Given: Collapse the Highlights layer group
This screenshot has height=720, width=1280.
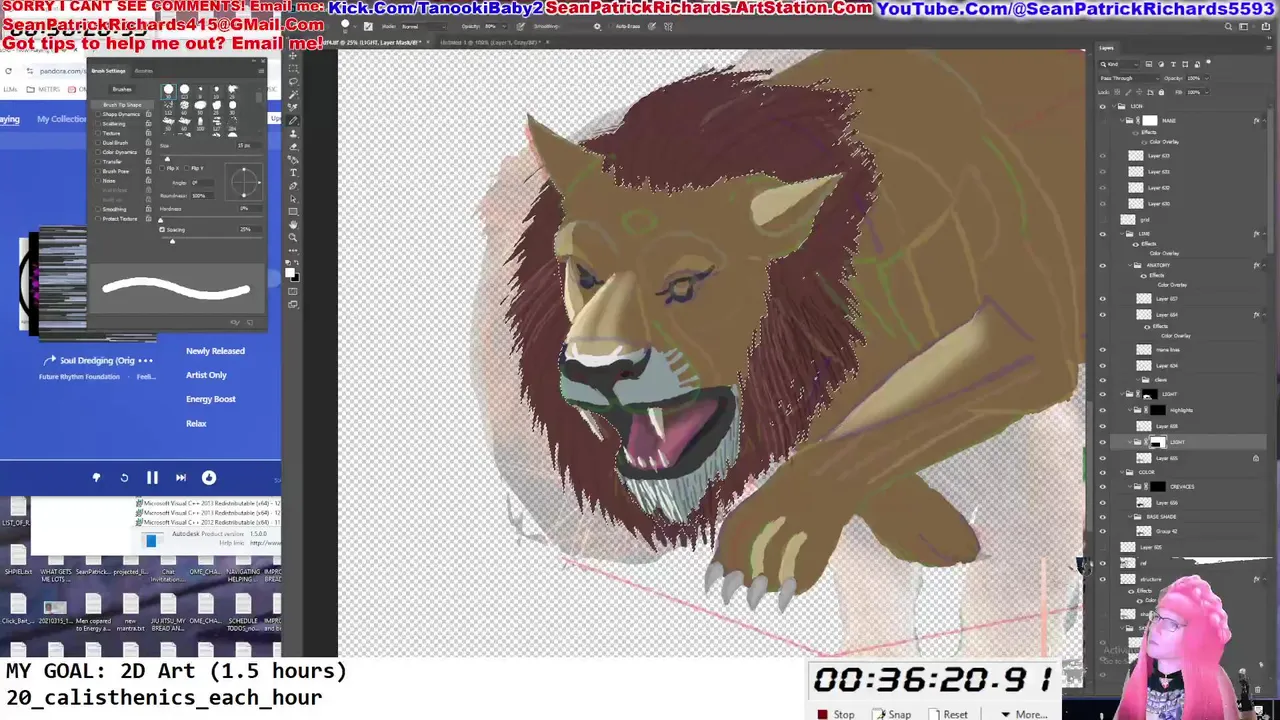Looking at the screenshot, I should (1130, 410).
